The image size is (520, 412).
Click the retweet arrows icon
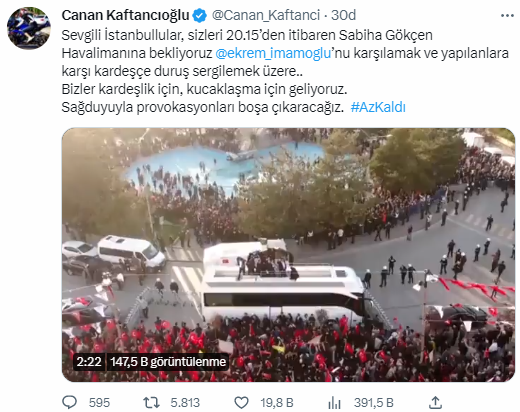point(151,402)
